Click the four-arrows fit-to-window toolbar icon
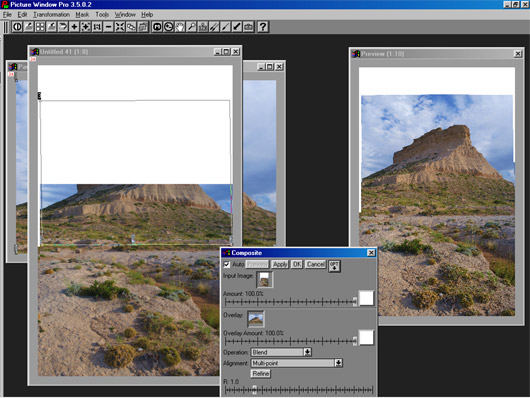The image size is (530, 398). point(120,27)
